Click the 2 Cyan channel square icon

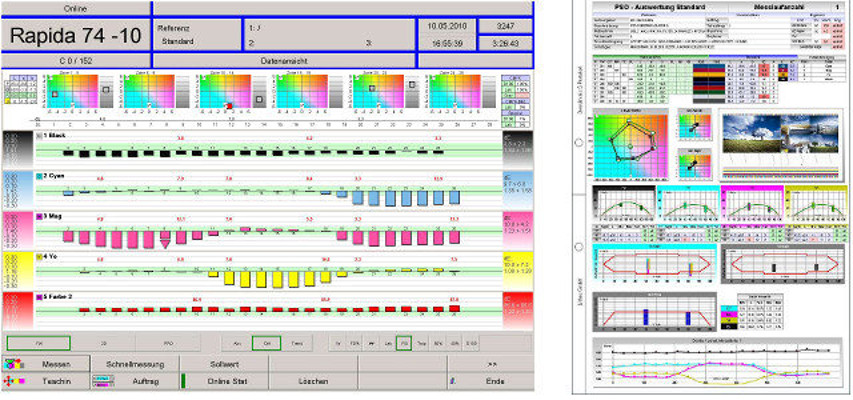pyautogui.click(x=38, y=175)
